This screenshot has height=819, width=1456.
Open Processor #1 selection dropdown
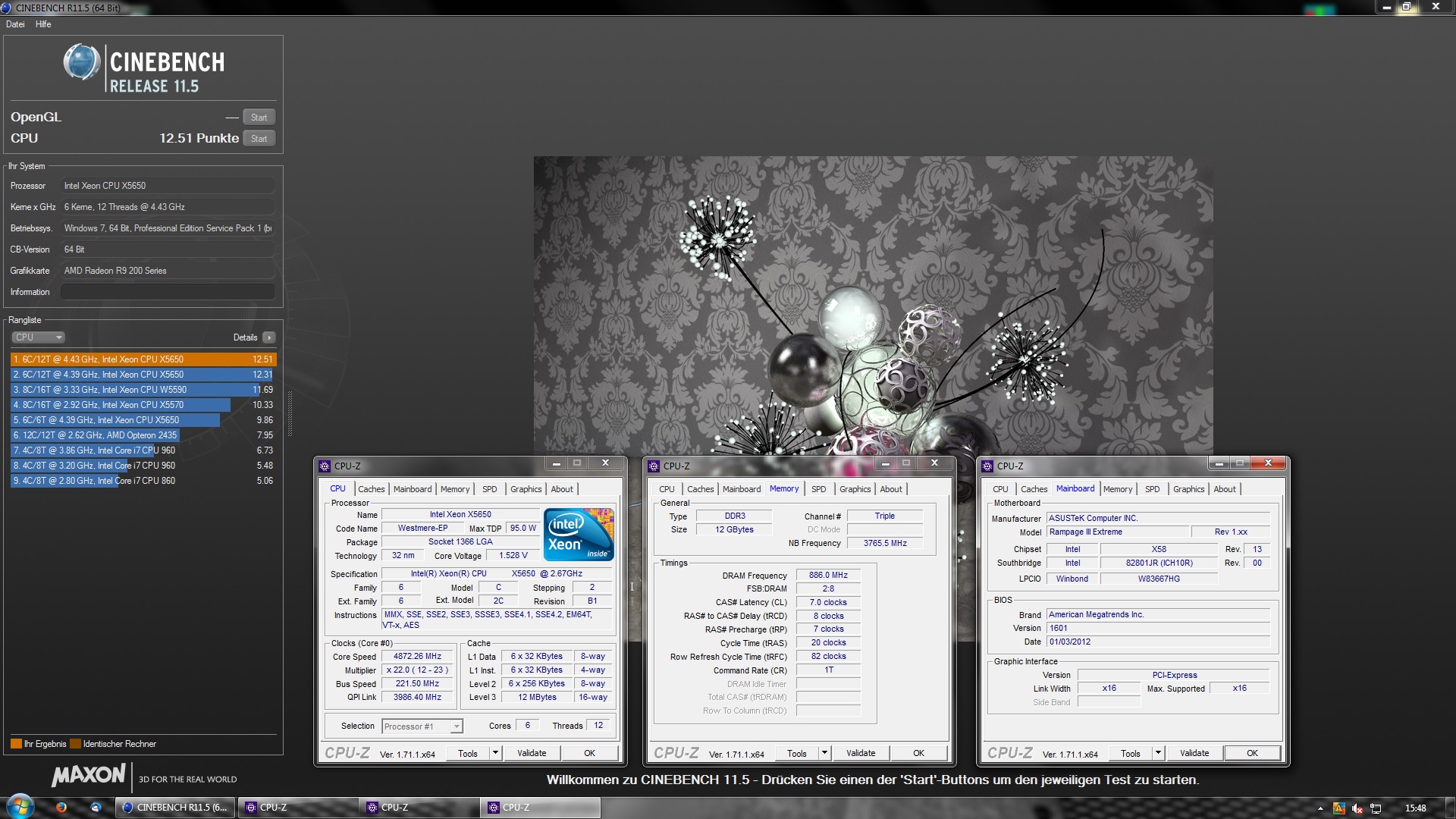click(422, 726)
